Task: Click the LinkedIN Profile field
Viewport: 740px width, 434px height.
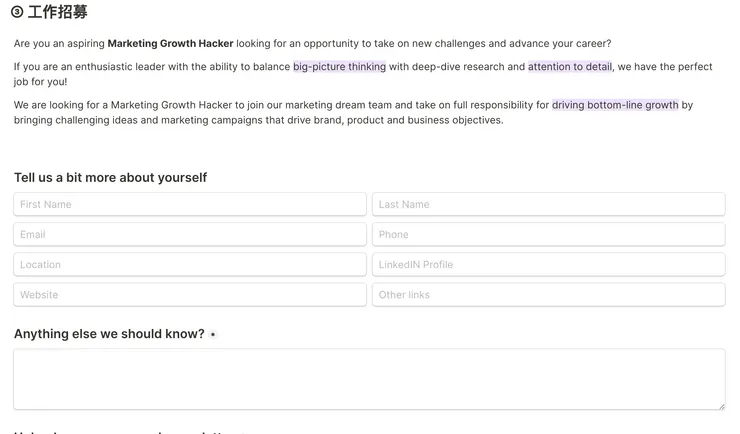Action: point(548,265)
